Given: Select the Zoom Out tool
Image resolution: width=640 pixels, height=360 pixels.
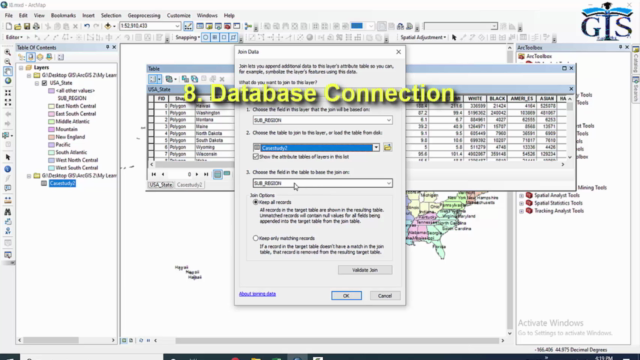Looking at the screenshot, I should [7, 62].
